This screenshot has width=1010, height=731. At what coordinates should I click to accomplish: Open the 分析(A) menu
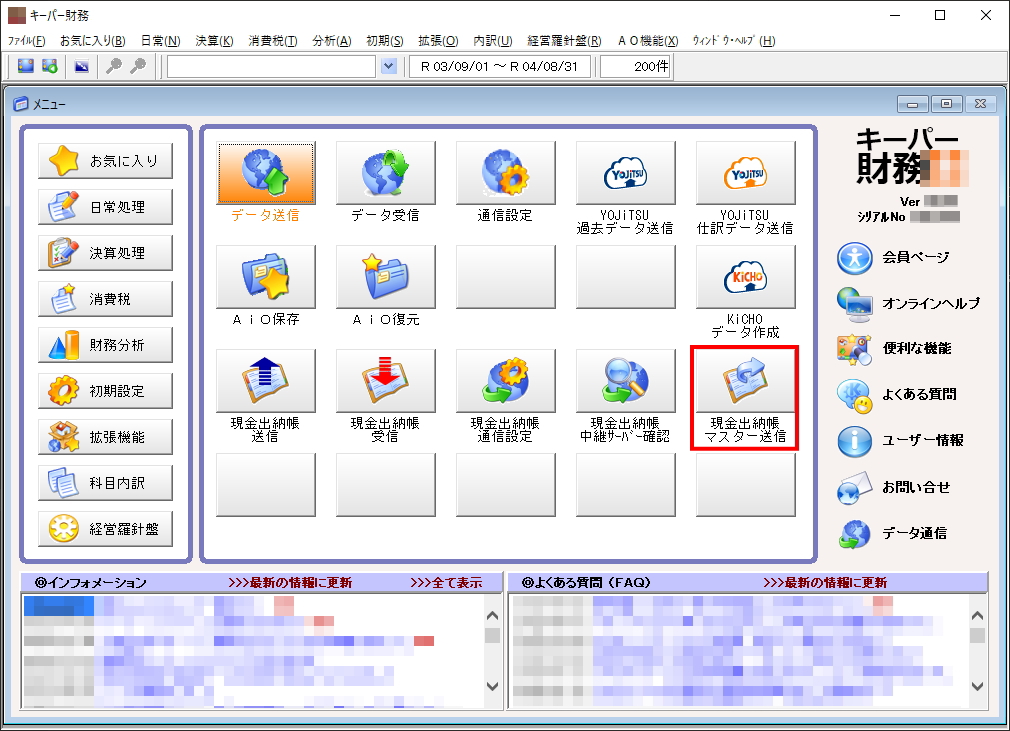(x=332, y=41)
